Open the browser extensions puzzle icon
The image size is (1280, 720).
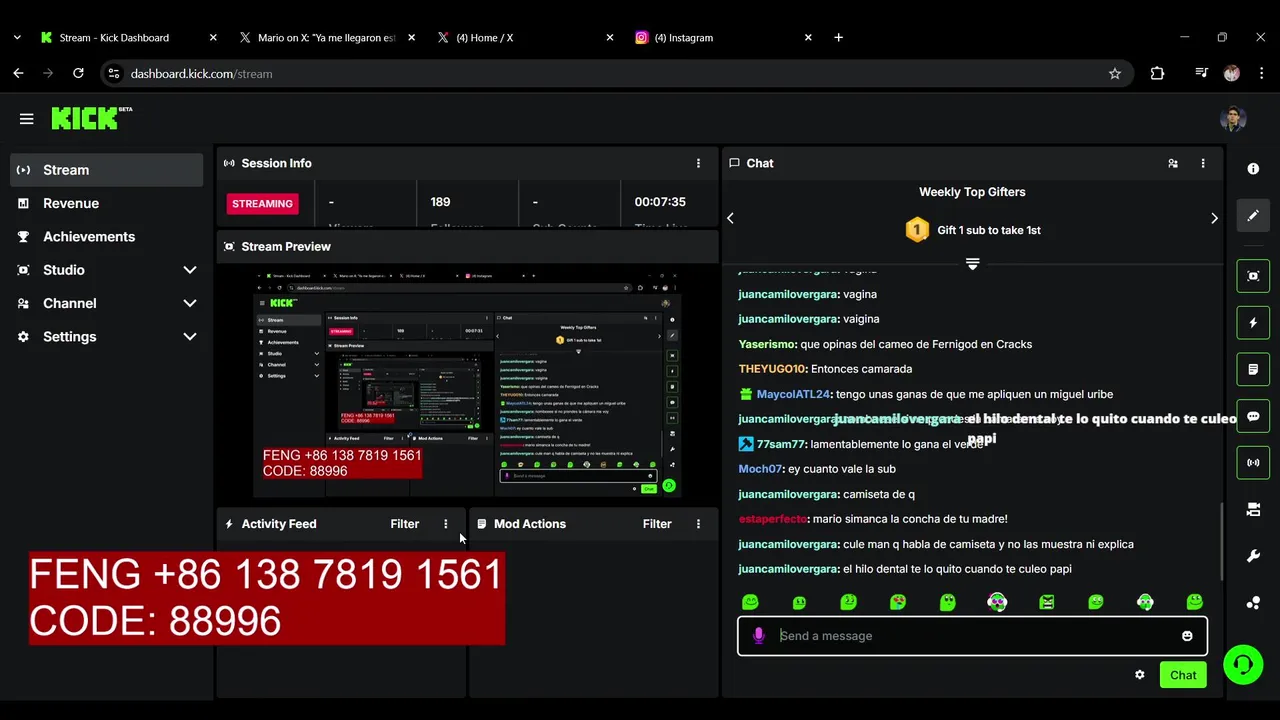pyautogui.click(x=1157, y=73)
